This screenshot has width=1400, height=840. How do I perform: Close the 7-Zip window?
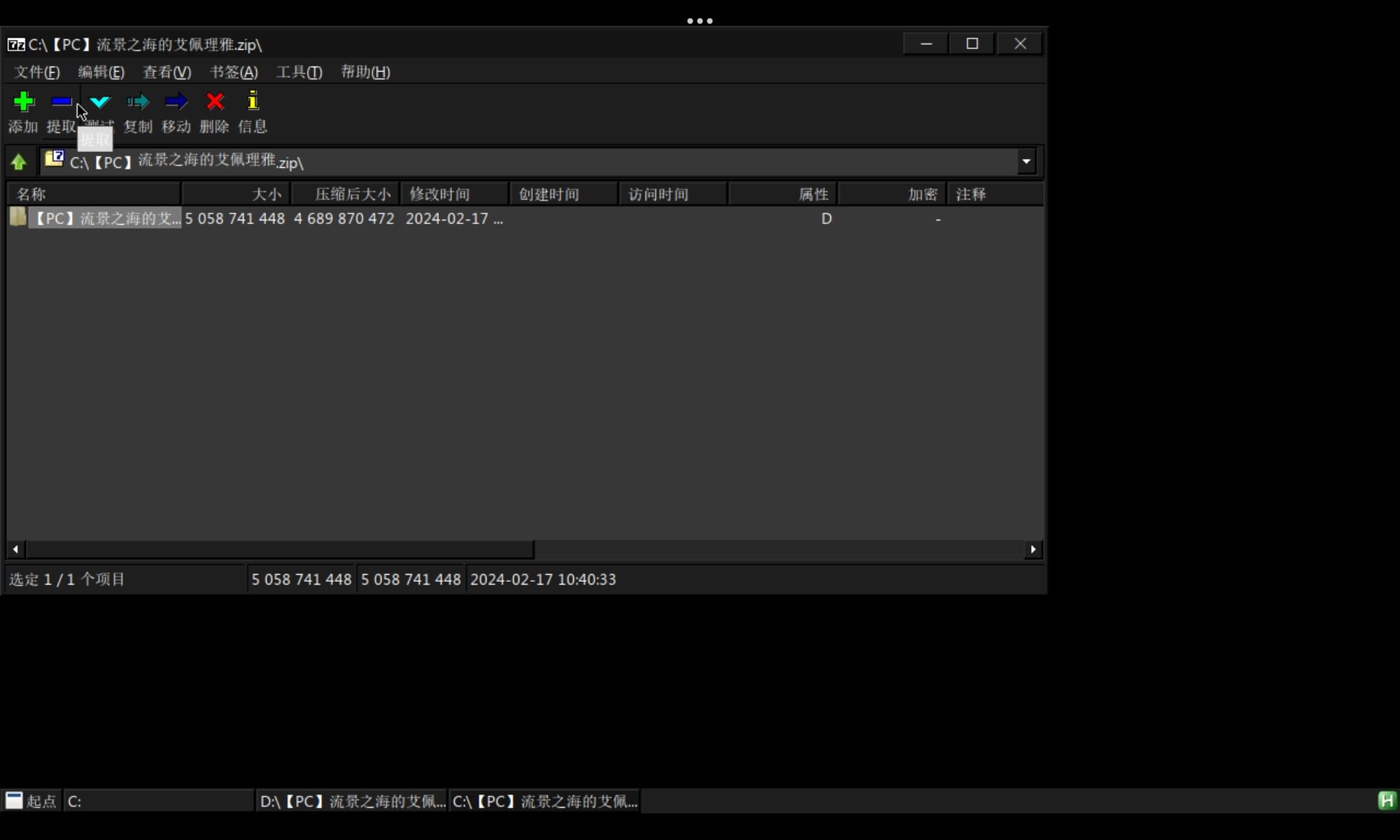1020,43
